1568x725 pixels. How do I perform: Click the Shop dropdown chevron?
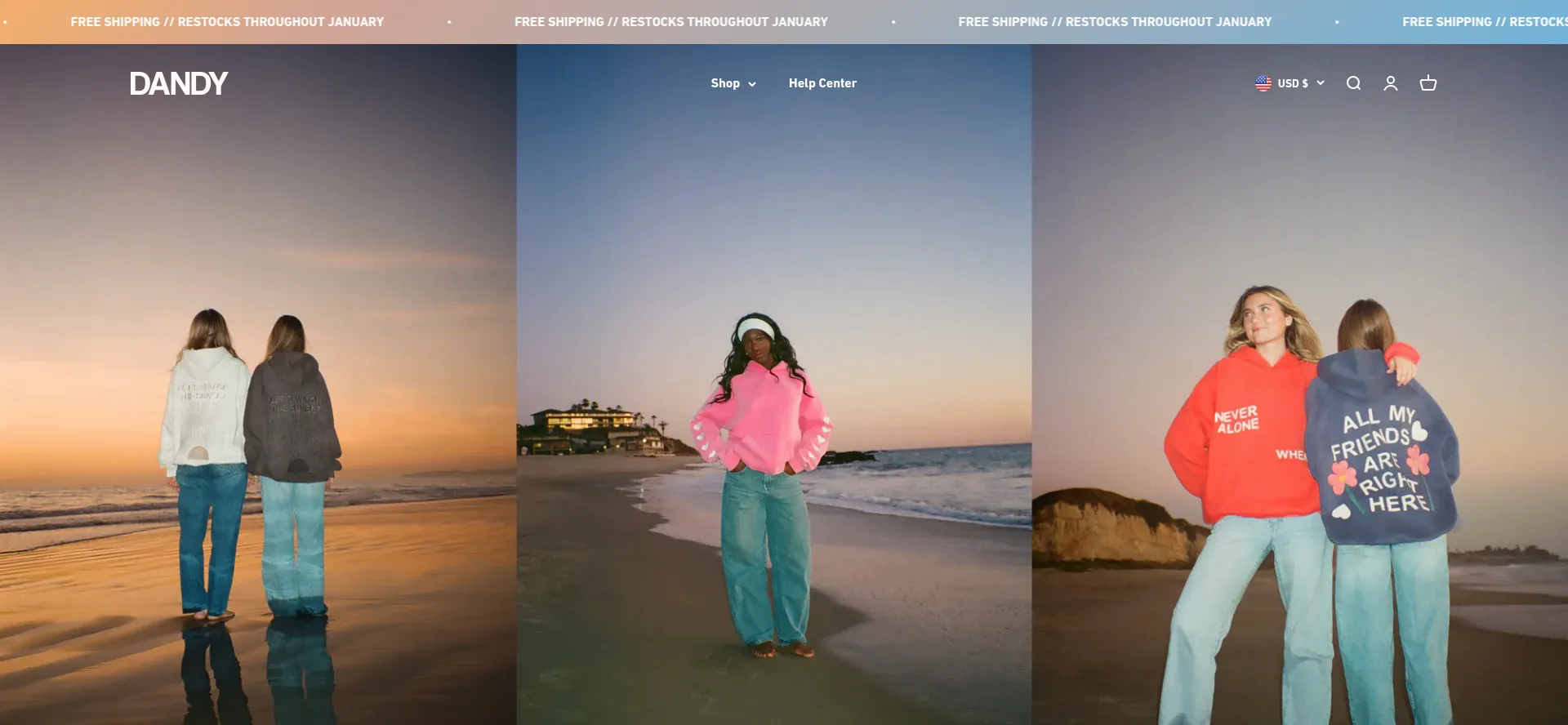[x=752, y=84]
